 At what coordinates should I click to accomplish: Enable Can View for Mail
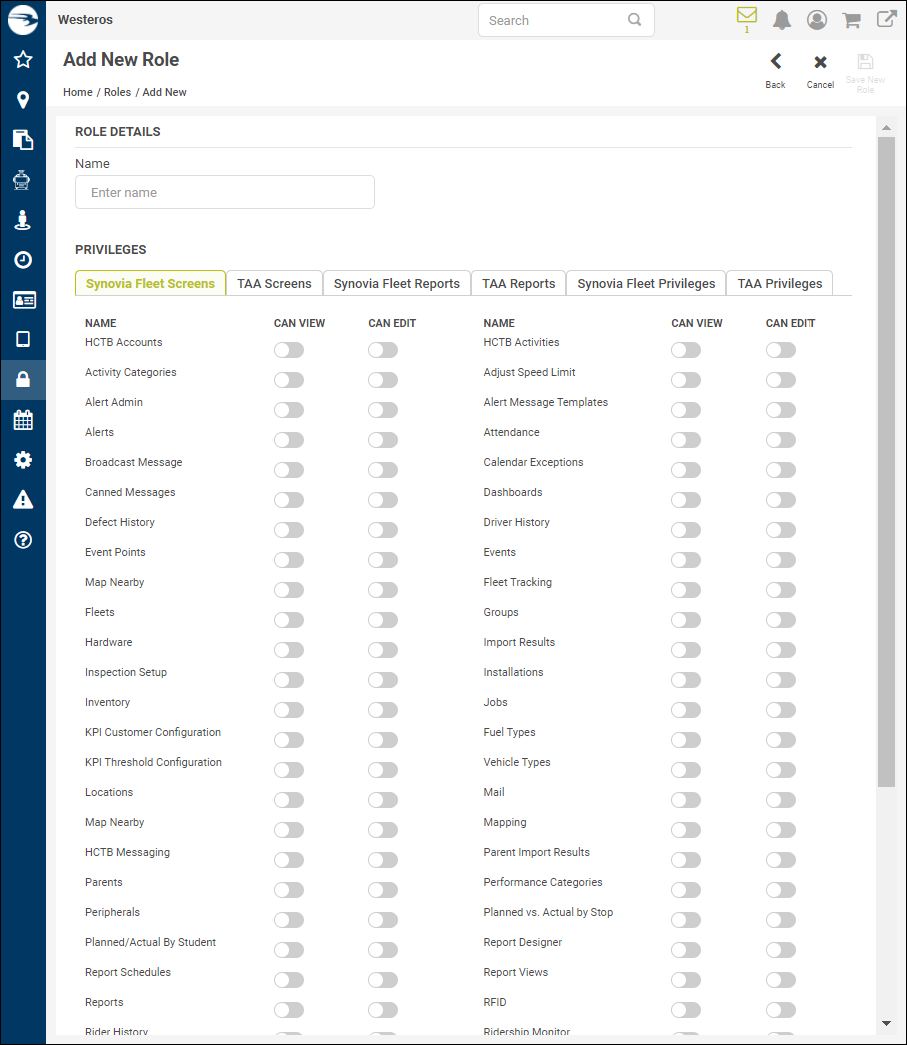[686, 800]
